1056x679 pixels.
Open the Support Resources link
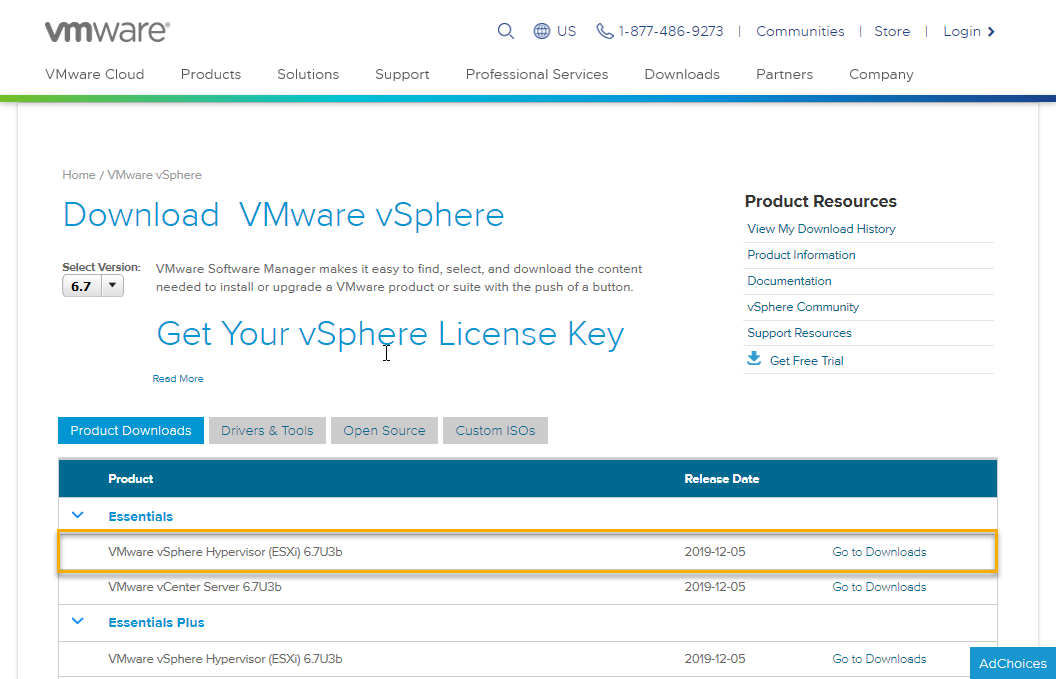coord(799,333)
